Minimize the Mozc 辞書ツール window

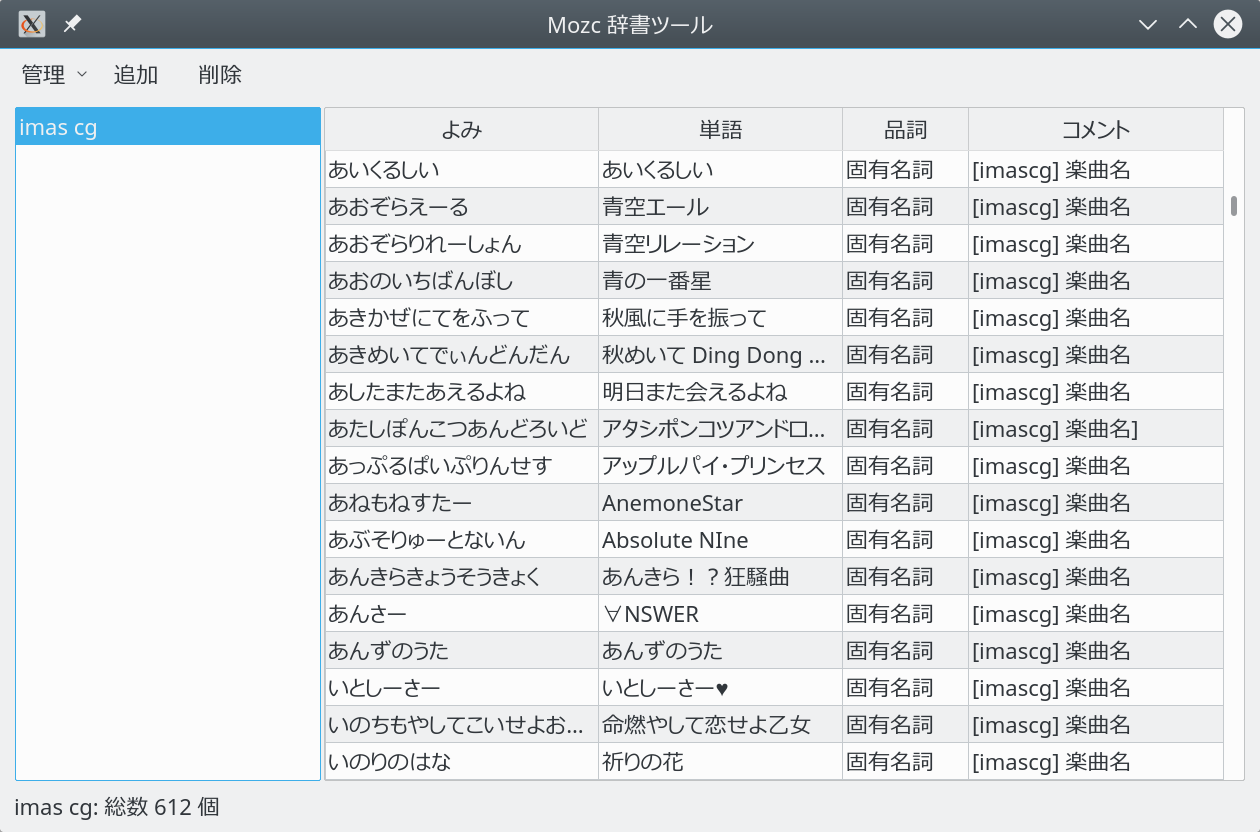[x=1148, y=24]
